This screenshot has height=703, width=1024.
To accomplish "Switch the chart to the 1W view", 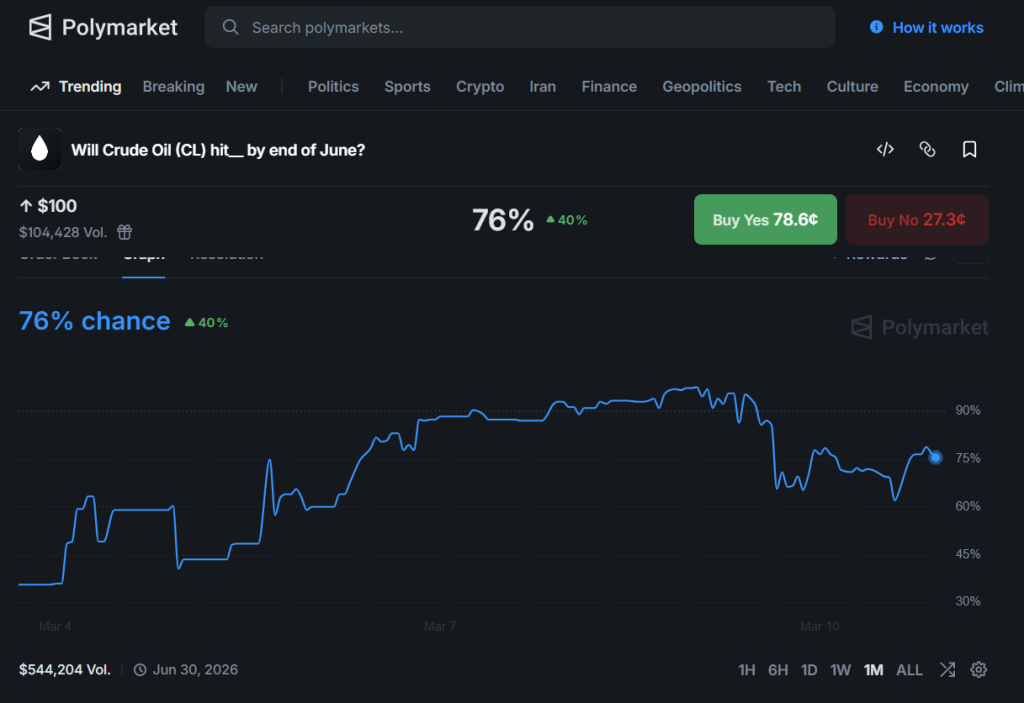I will pyautogui.click(x=840, y=669).
